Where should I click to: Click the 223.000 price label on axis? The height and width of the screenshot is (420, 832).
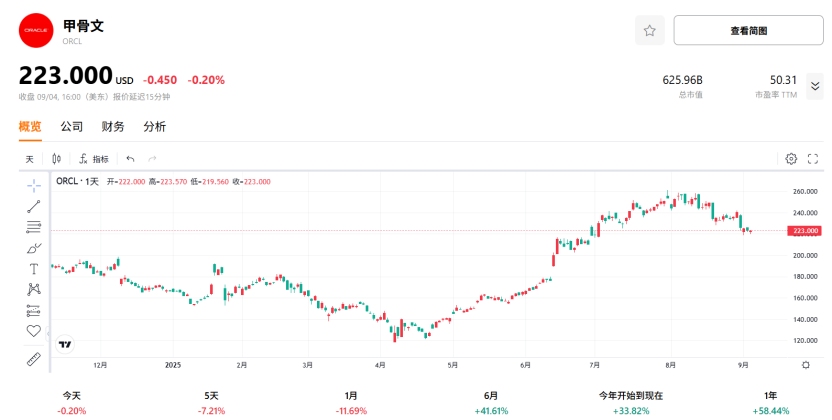click(804, 231)
